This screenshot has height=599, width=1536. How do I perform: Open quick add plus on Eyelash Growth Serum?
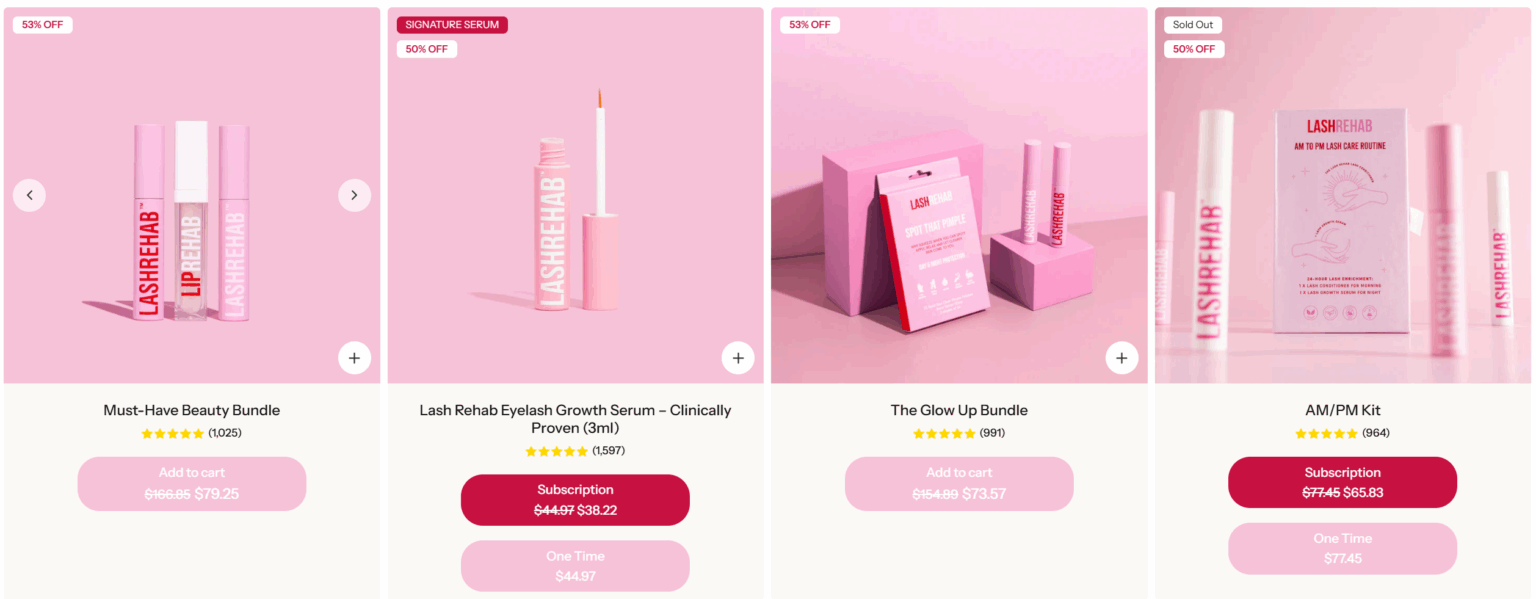coord(738,358)
